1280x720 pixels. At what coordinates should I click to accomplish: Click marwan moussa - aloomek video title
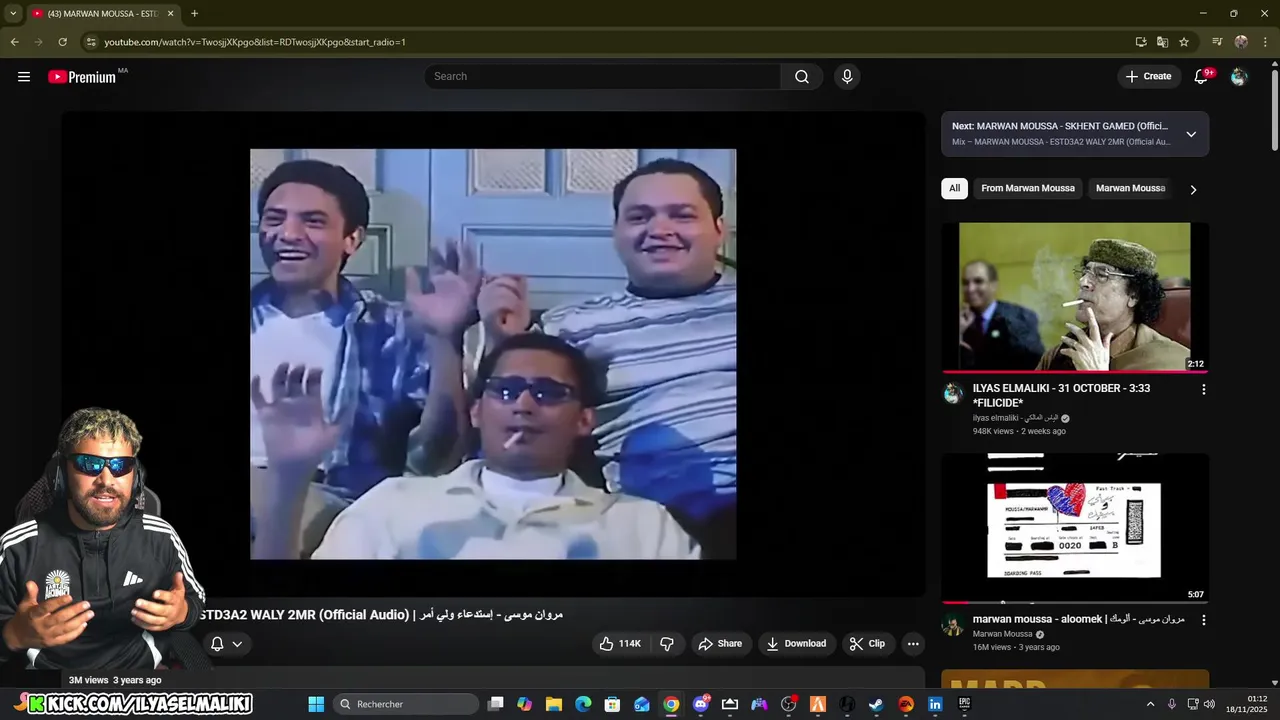coord(1078,619)
